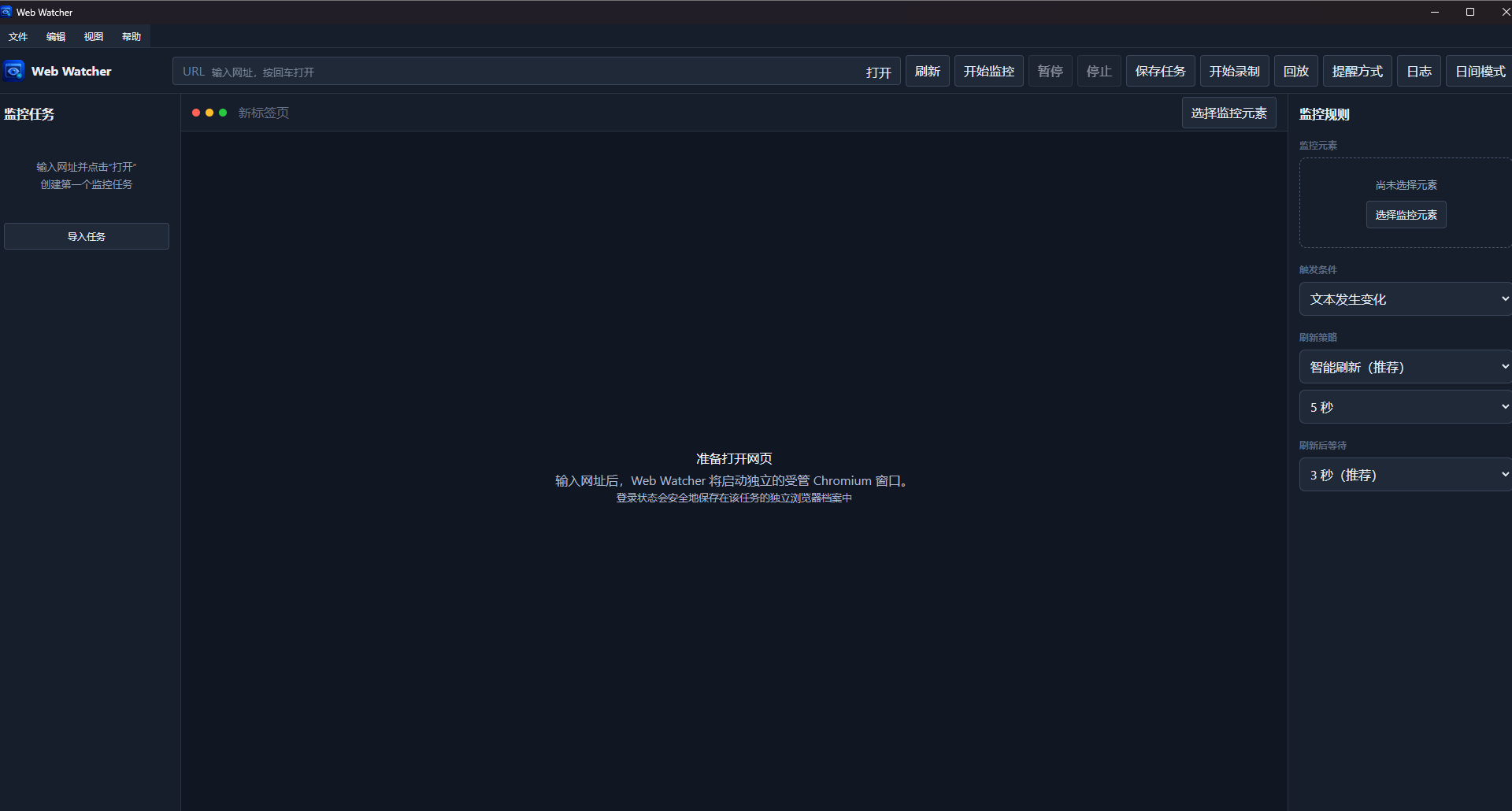The width and height of the screenshot is (1512, 811).
Task: Click the red dot on the tab bar
Action: 196,113
